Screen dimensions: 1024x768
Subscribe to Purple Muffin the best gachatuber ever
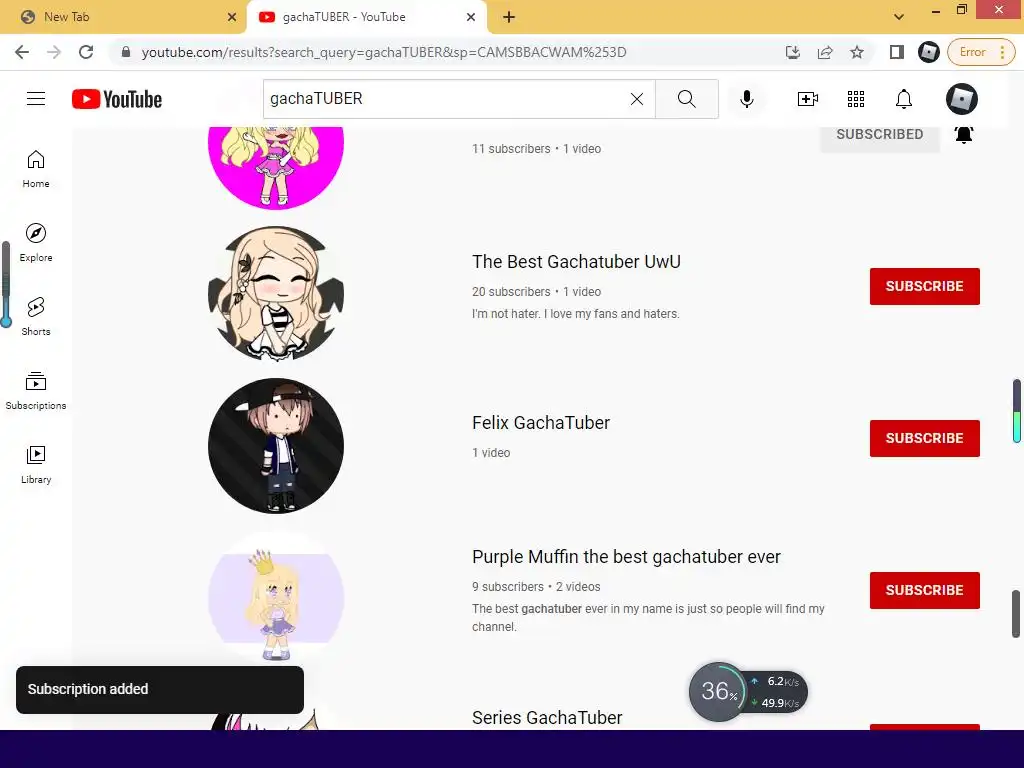click(x=925, y=590)
